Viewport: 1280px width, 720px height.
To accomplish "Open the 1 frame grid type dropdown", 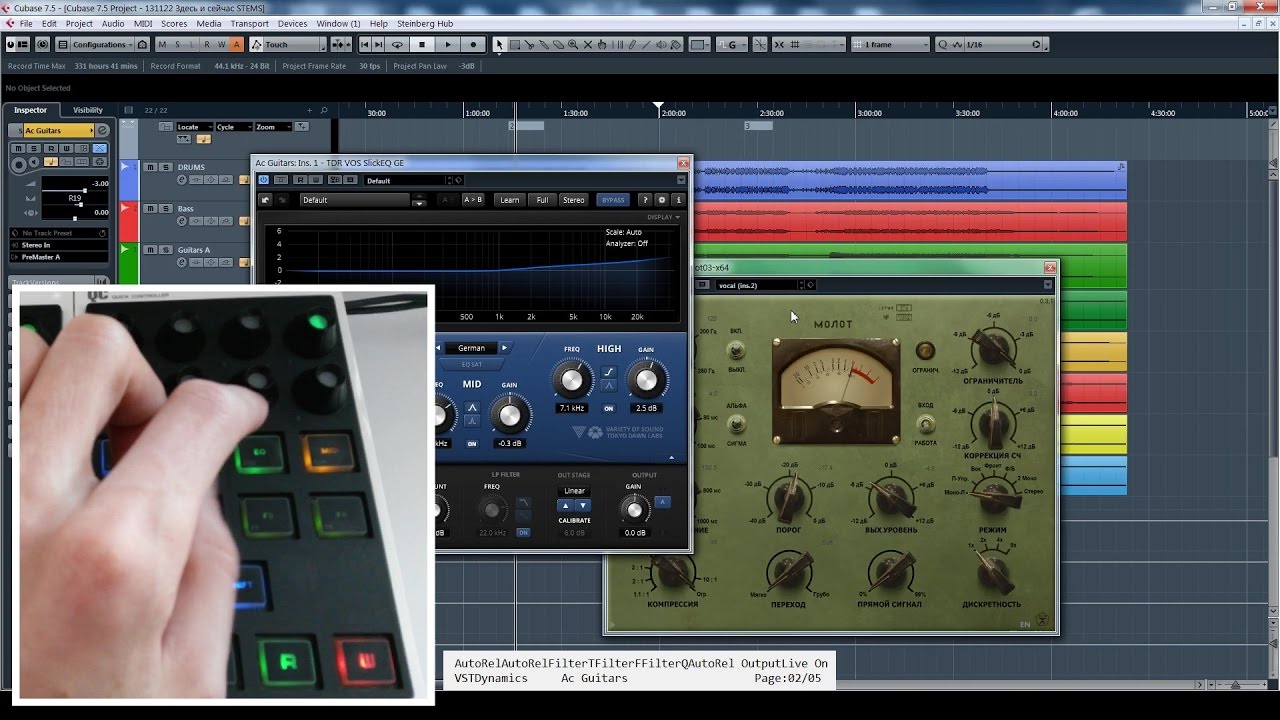I will (x=892, y=45).
